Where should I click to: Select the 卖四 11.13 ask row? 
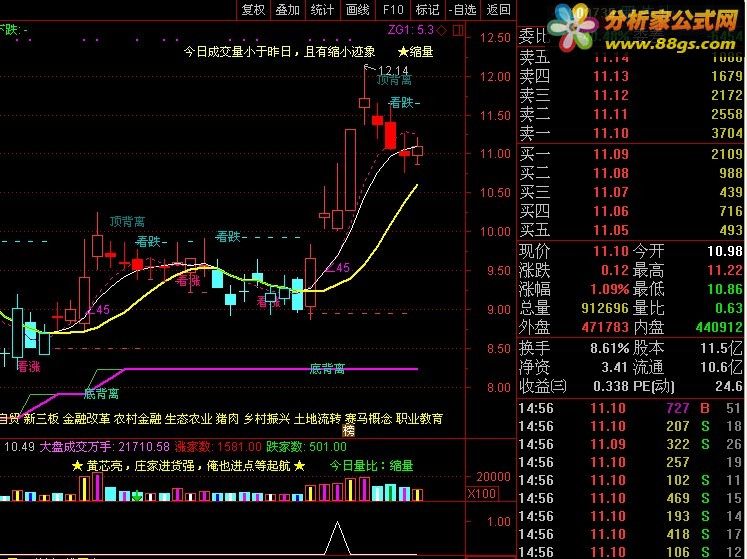click(x=631, y=76)
